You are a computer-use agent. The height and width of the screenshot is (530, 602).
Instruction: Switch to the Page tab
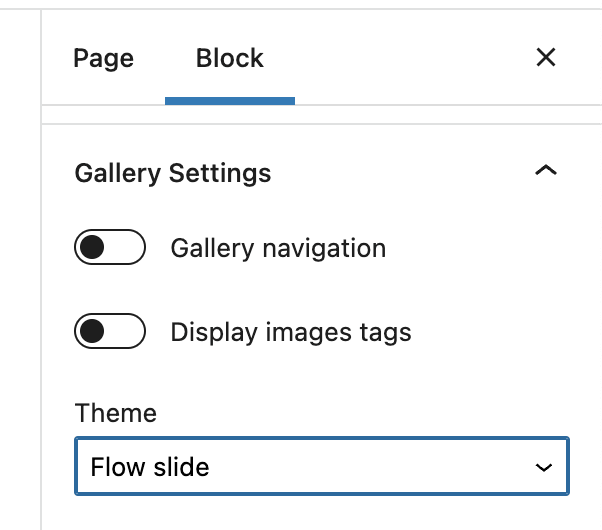(x=103, y=58)
